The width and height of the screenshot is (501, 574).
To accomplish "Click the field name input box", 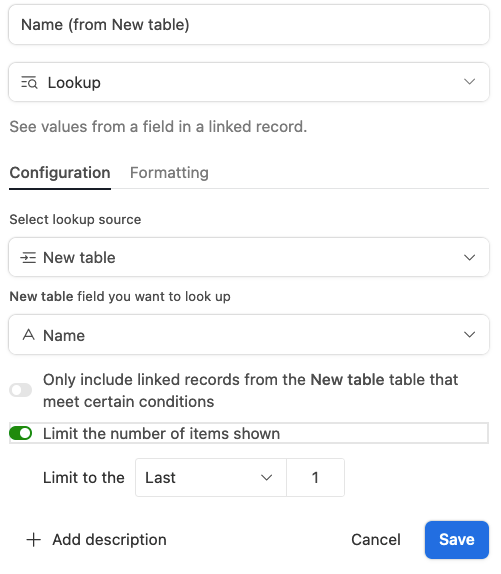I will (x=249, y=25).
